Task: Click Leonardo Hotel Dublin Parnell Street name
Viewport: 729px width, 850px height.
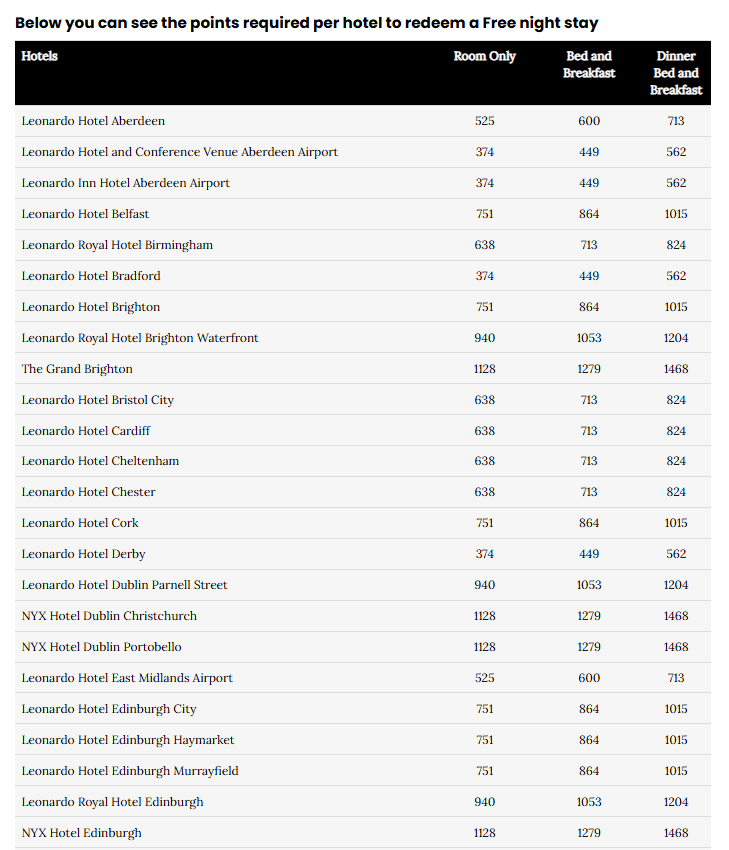Action: tap(124, 585)
